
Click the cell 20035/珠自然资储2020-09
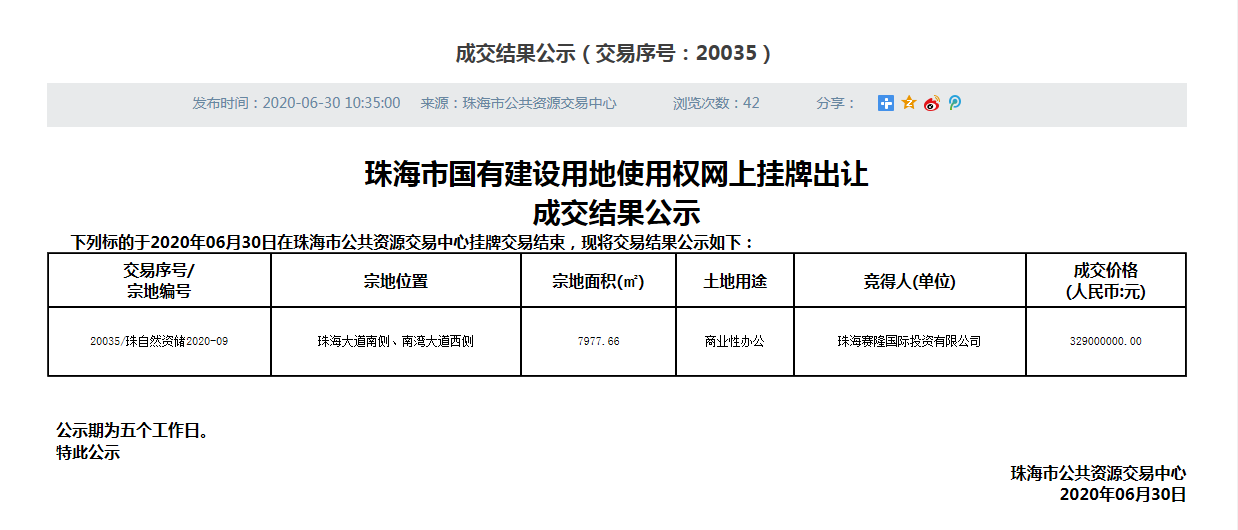[159, 342]
